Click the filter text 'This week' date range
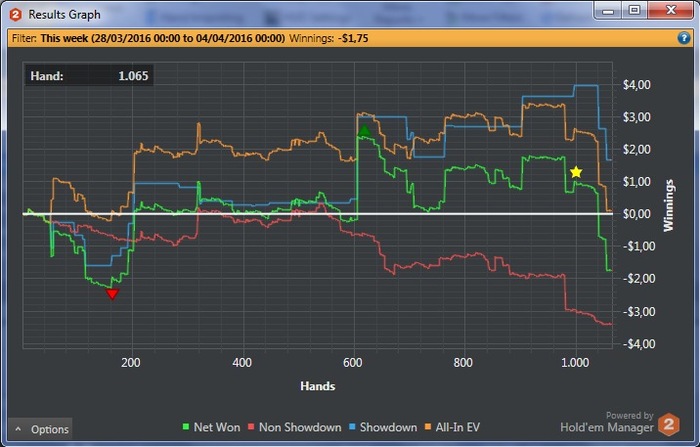The width and height of the screenshot is (700, 447). [162, 38]
